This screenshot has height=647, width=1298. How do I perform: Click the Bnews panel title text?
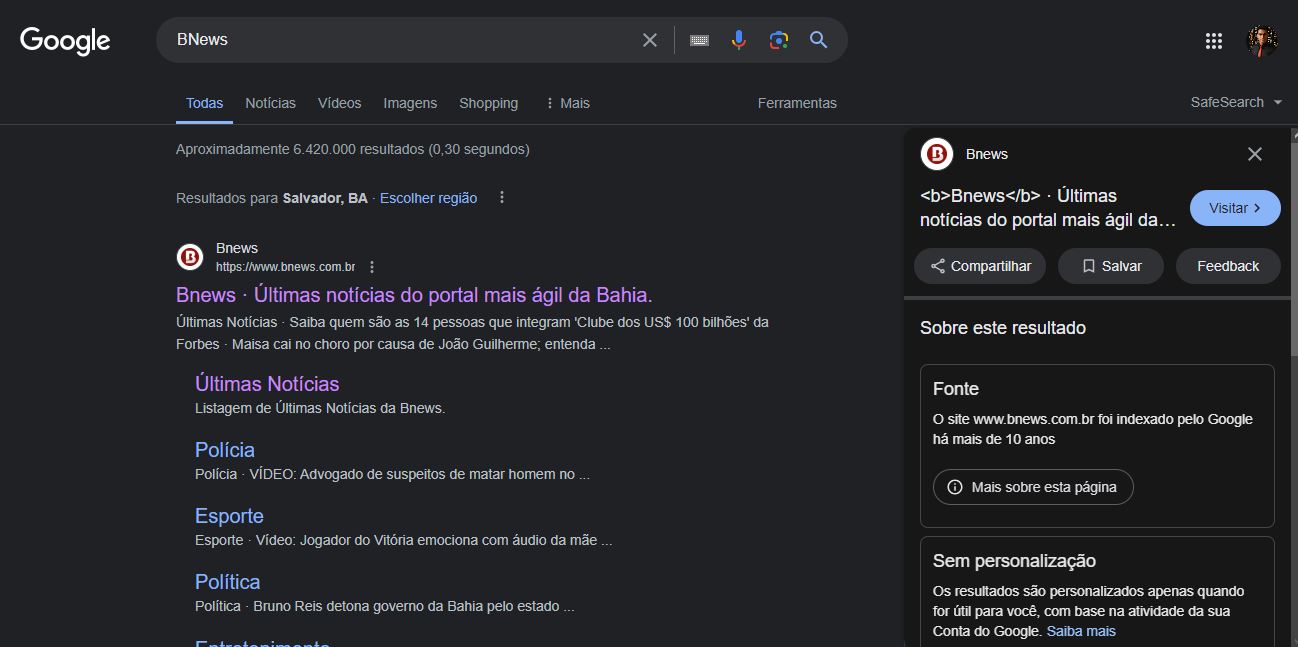coord(987,154)
